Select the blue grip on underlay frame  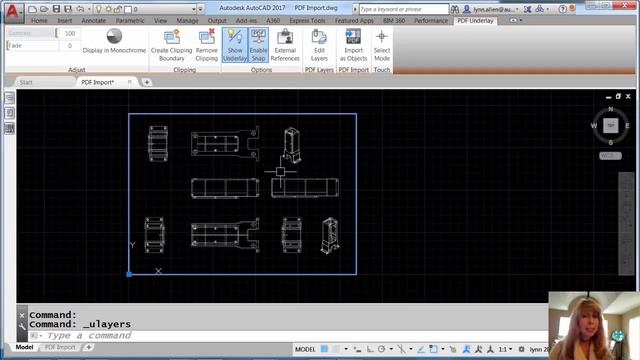[x=129, y=274]
